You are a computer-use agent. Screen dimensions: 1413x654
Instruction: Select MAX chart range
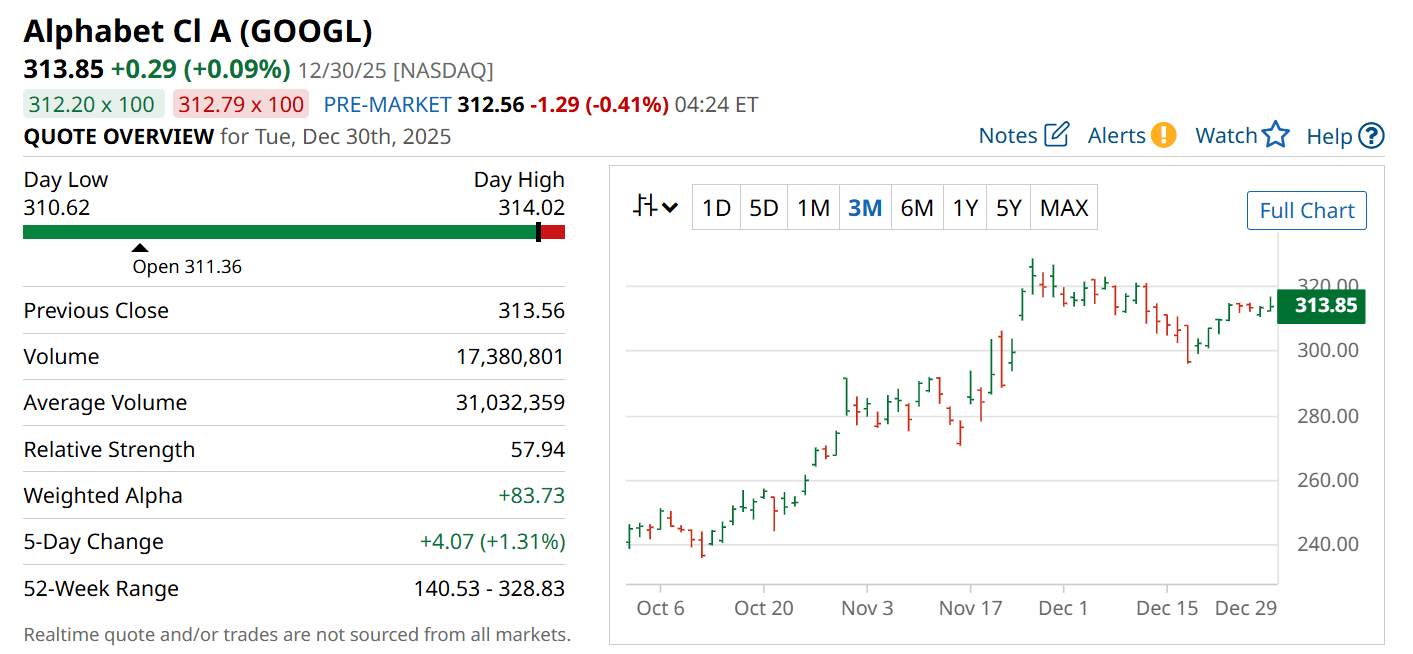1064,208
